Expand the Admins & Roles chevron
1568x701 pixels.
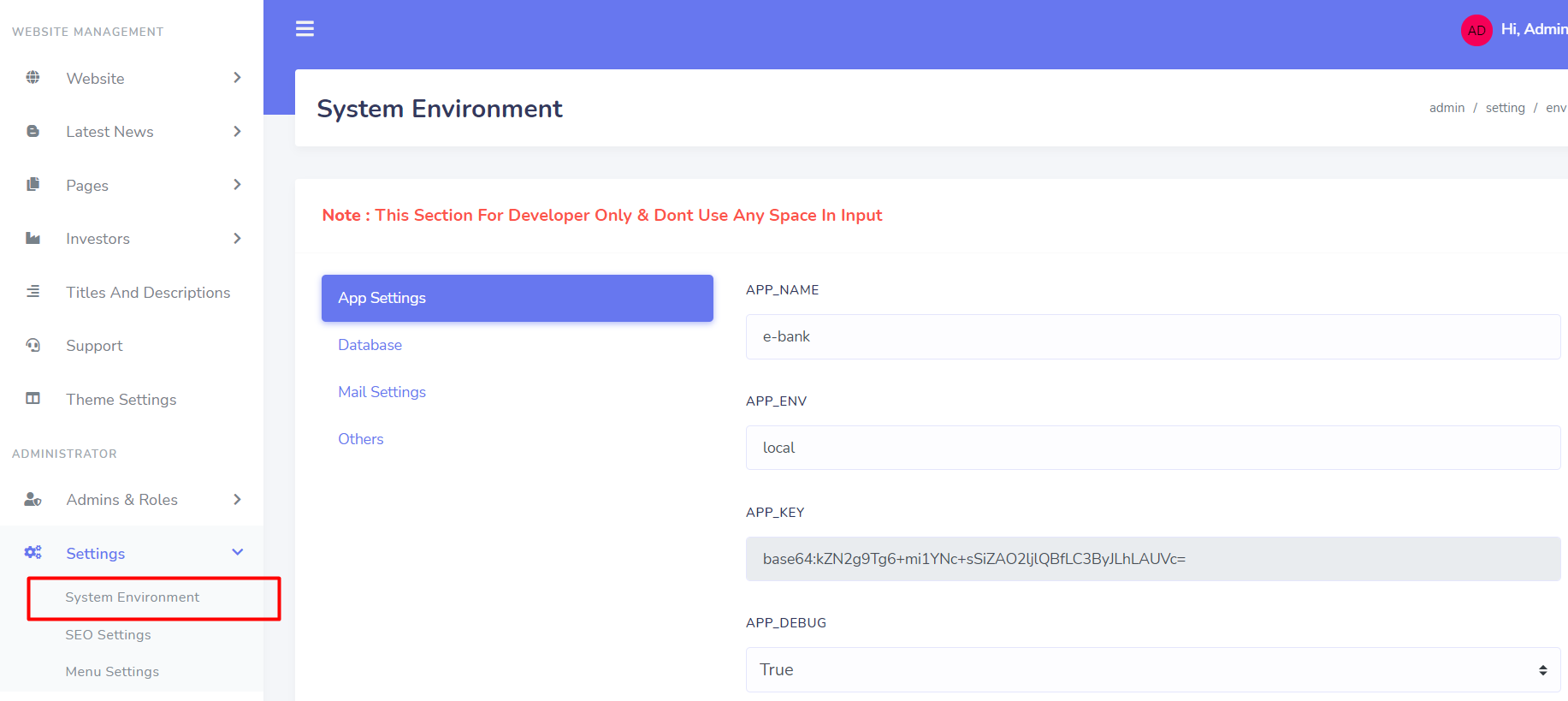237,499
